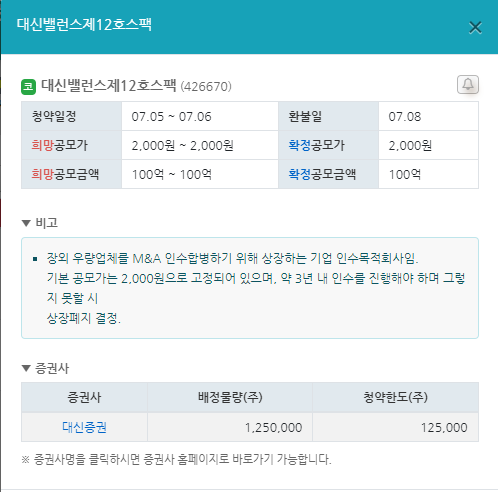Click the 청약한도(주) column header
This screenshot has width=498, height=492.
tap(395, 397)
